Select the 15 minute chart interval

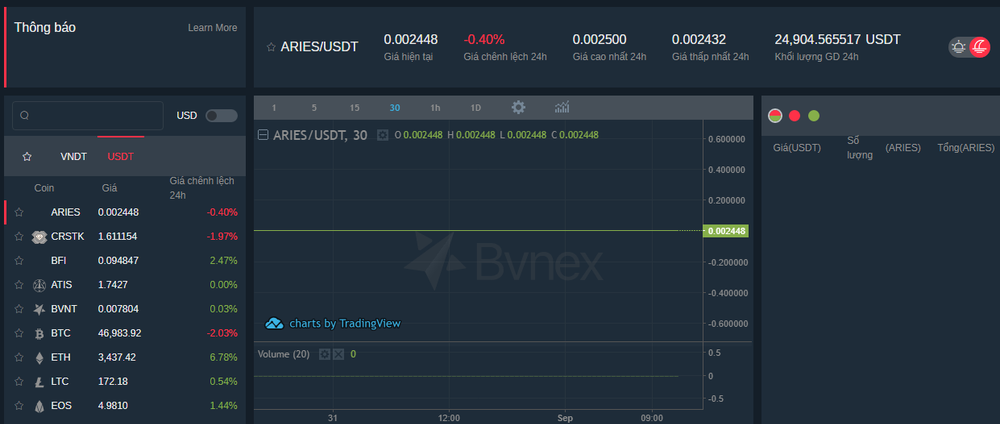355,108
